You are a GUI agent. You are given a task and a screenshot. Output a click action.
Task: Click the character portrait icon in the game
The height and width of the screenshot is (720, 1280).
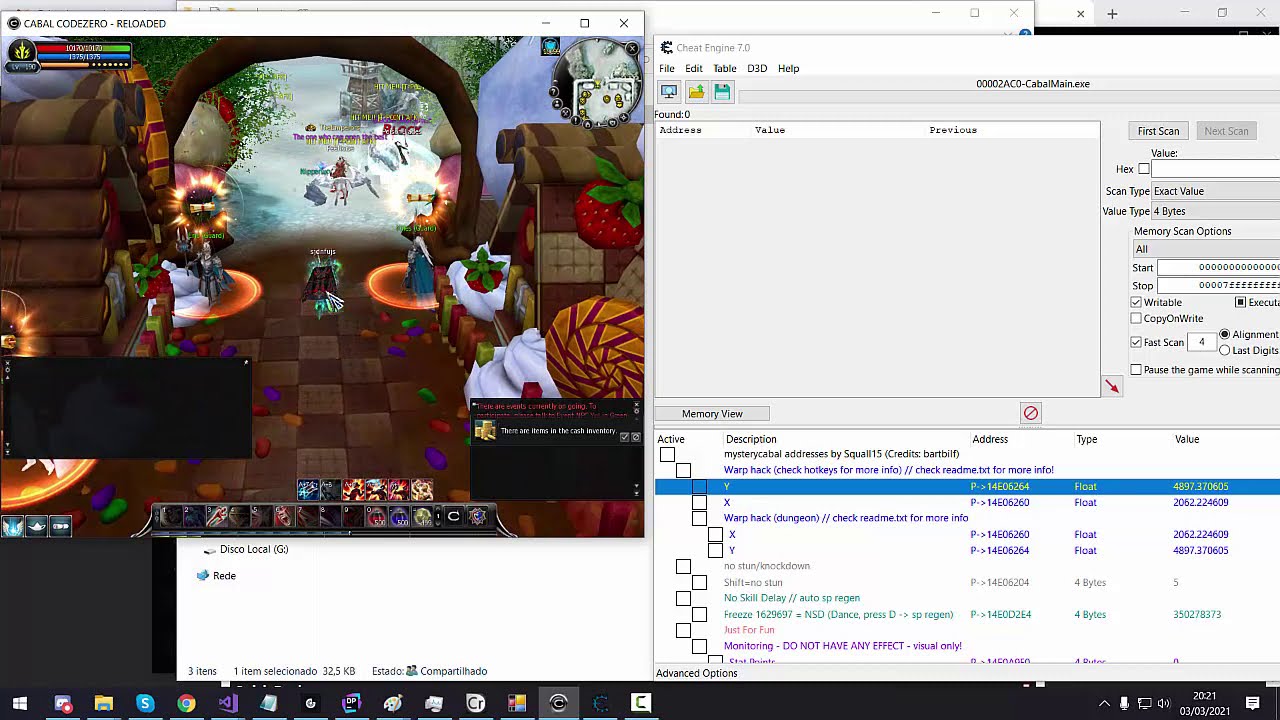[x=20, y=51]
